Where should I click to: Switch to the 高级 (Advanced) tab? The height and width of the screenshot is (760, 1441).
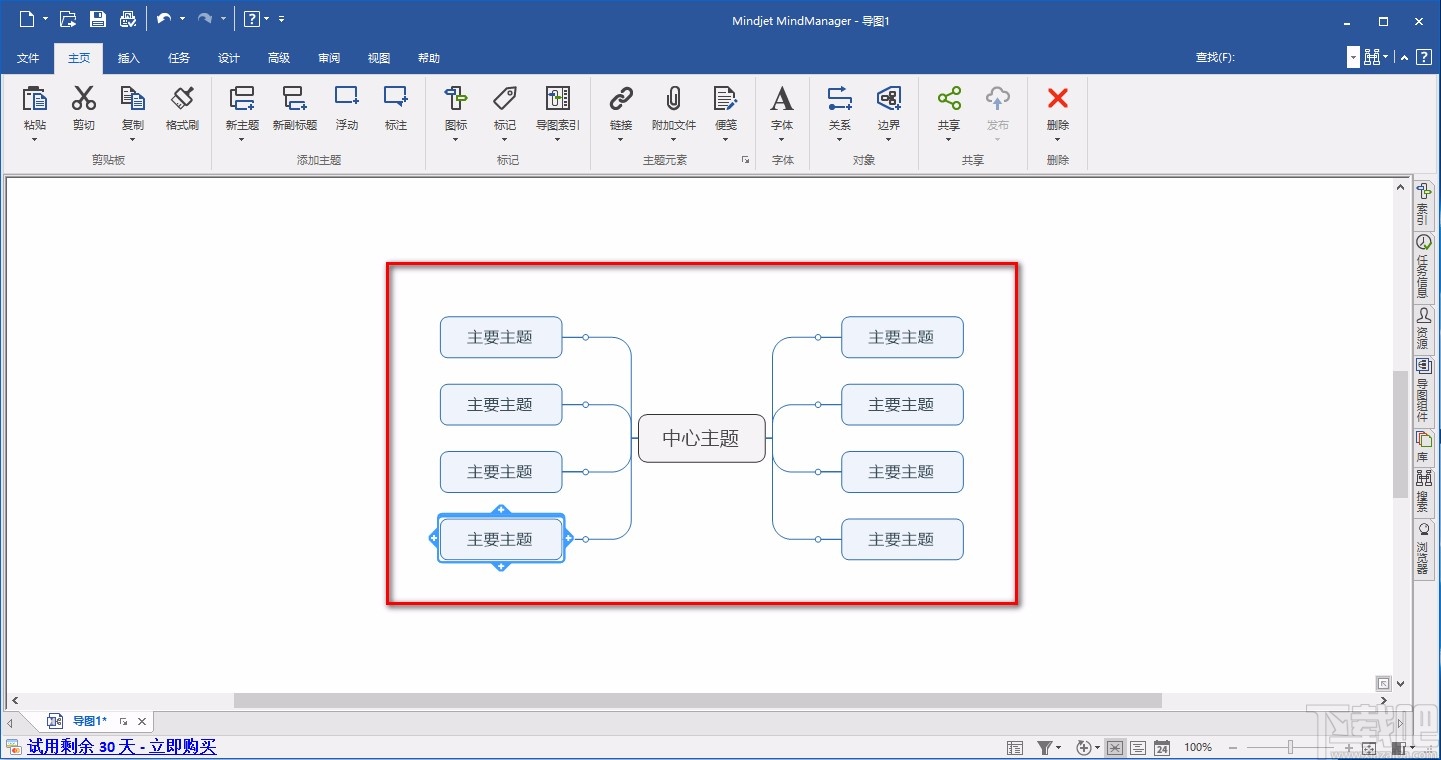[x=279, y=58]
